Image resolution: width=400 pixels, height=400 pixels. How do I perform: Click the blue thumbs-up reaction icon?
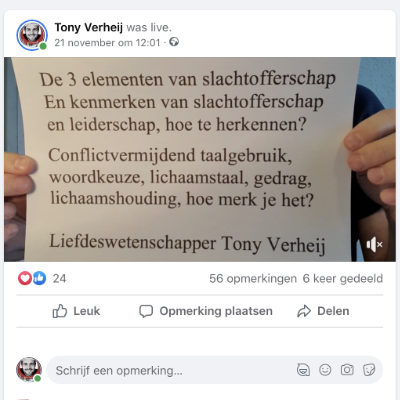coord(39,278)
